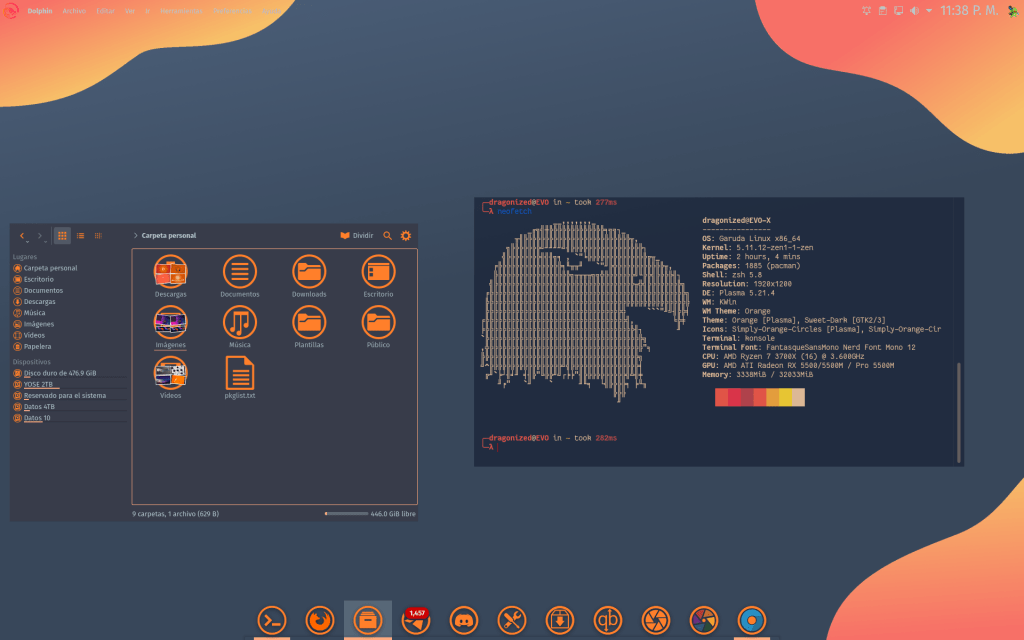1024x640 pixels.
Task: Open the Konsole terminal from the dock
Action: (x=272, y=620)
